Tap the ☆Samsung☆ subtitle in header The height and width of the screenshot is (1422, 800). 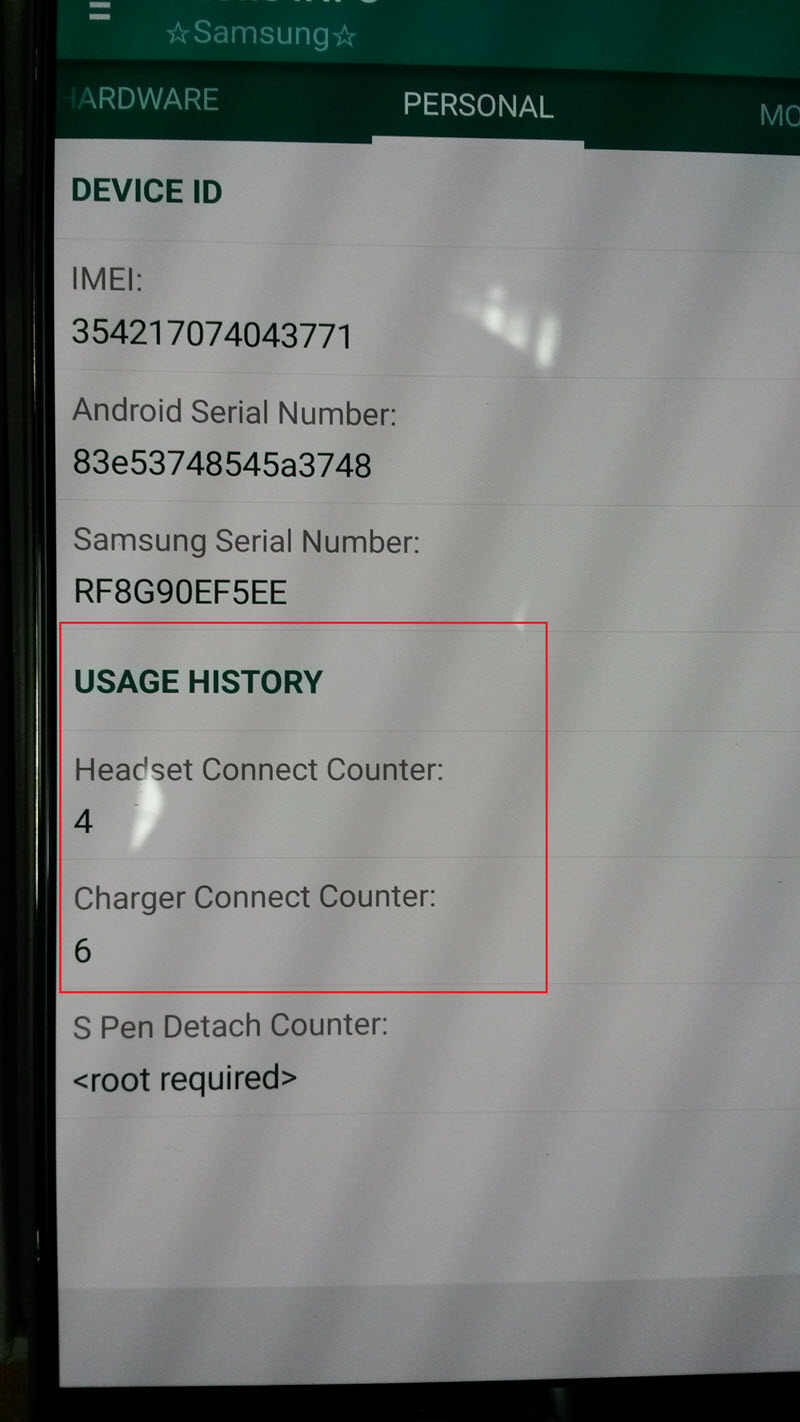261,34
